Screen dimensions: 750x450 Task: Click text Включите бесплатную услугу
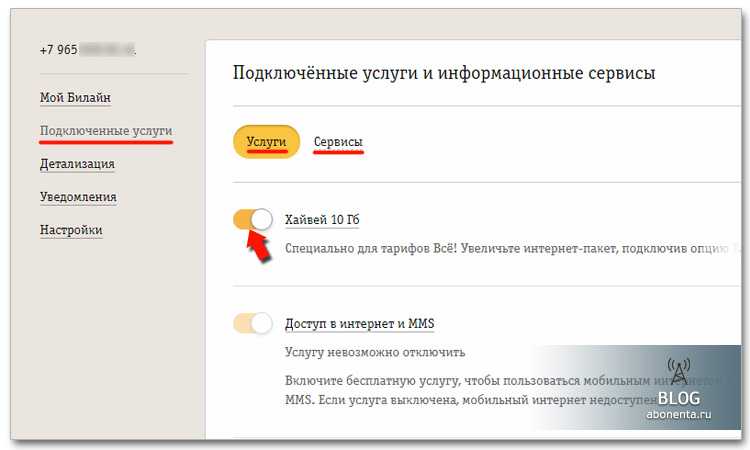point(373,381)
